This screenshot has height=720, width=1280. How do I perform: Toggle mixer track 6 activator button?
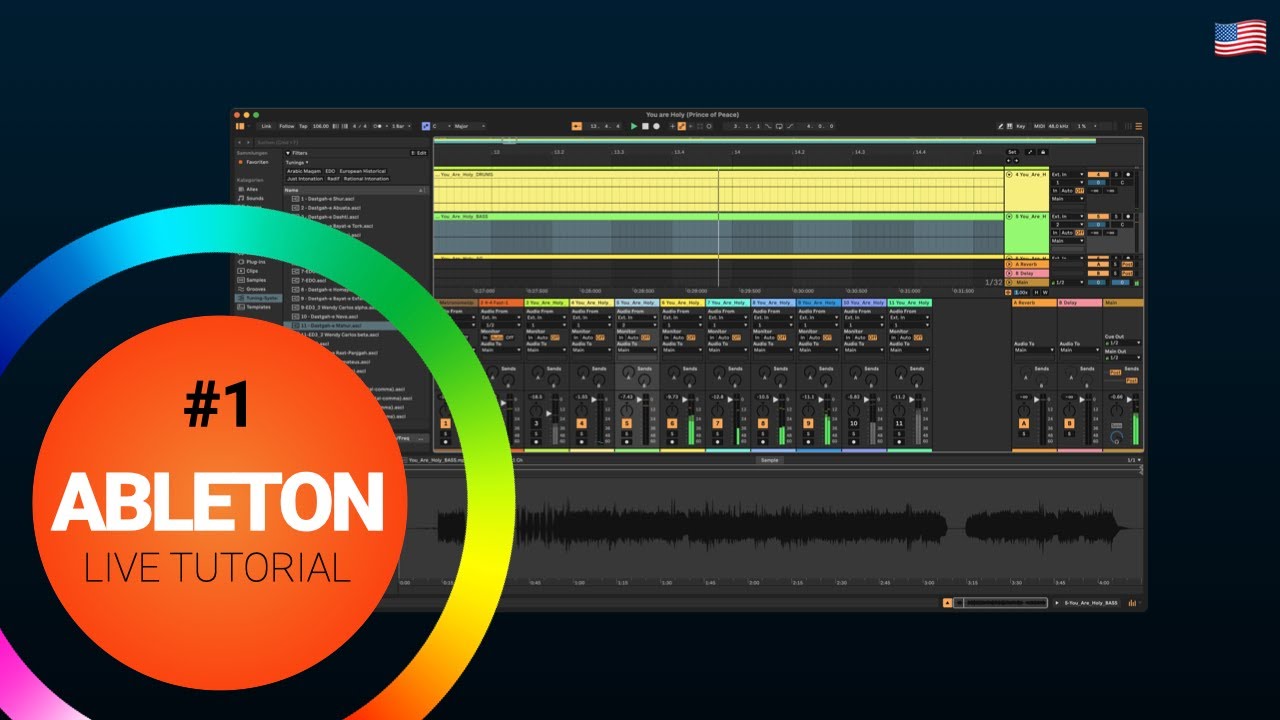click(672, 424)
